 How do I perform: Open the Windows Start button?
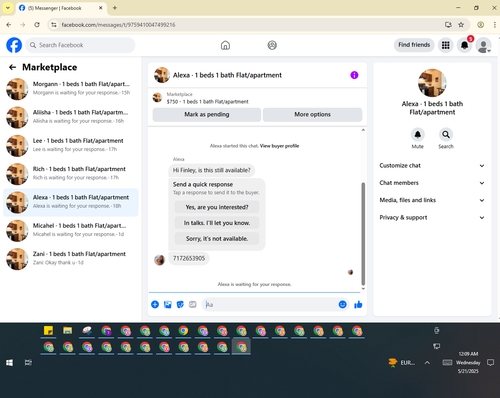9,363
